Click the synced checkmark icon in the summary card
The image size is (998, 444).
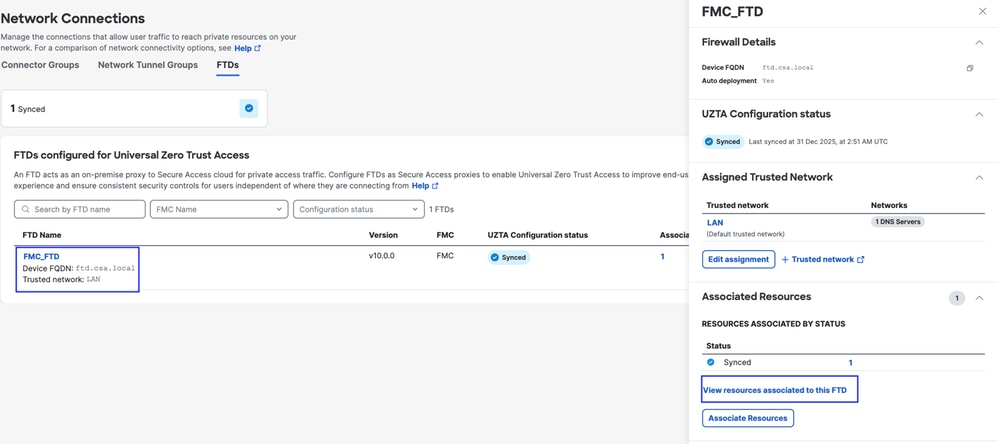[249, 108]
